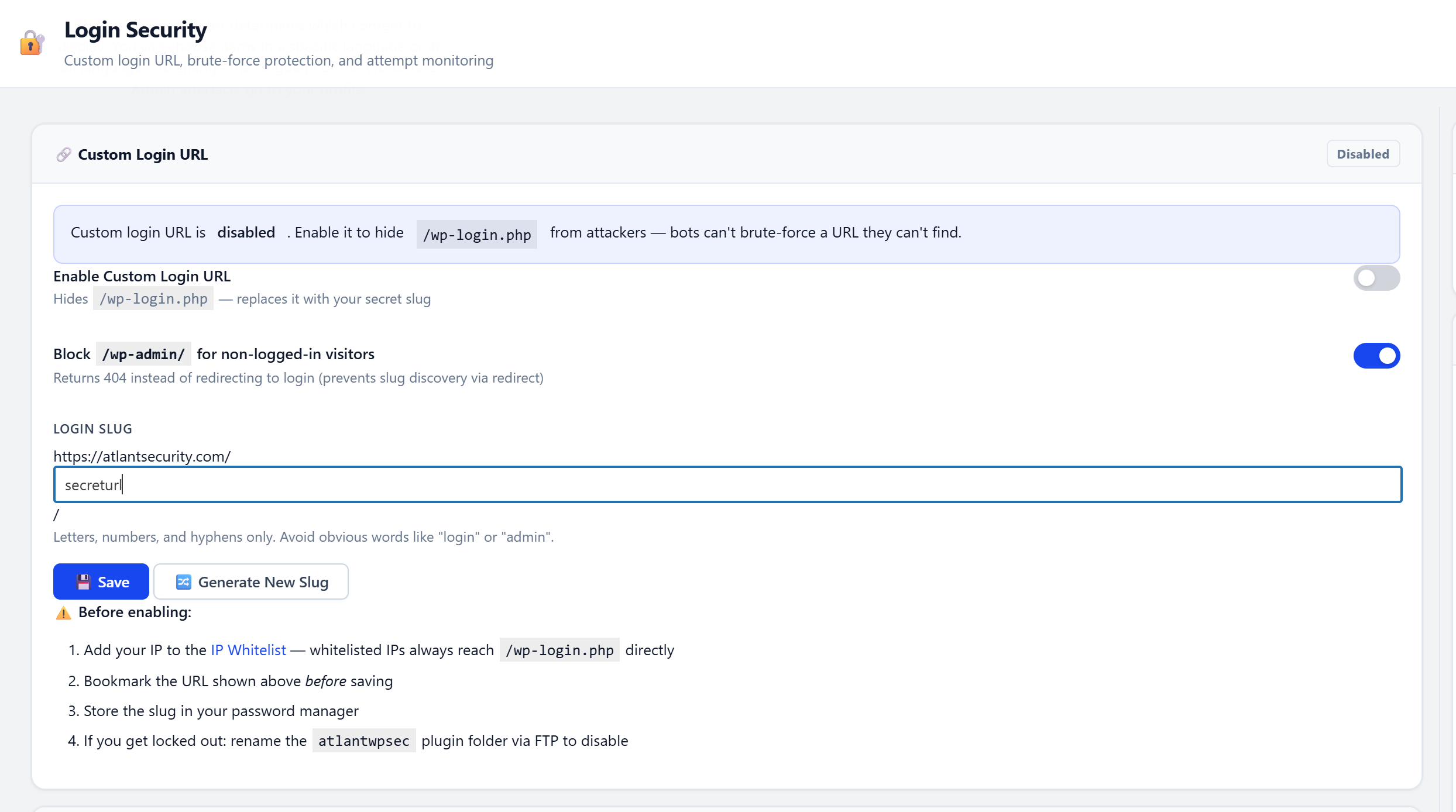The image size is (1456, 812).
Task: Click the warning triangle beside Before enabling
Action: [x=63, y=613]
